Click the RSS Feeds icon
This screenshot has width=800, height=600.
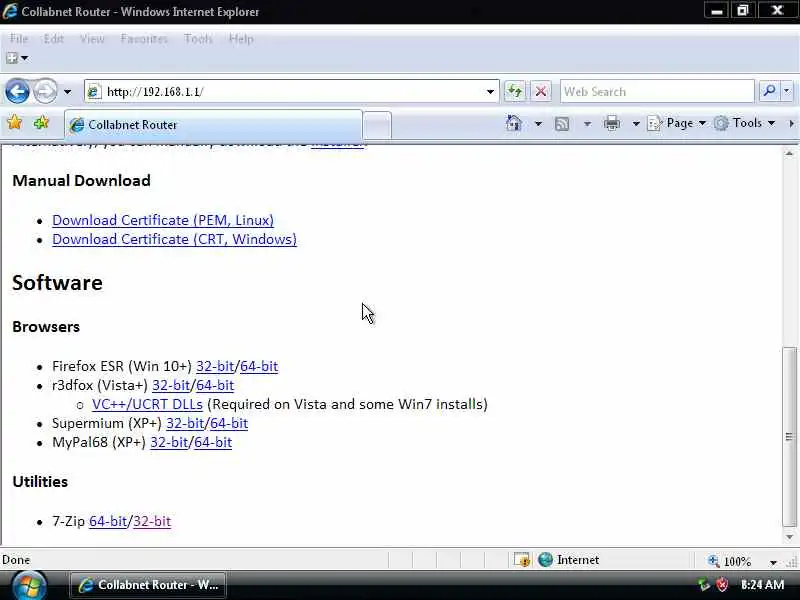point(562,124)
